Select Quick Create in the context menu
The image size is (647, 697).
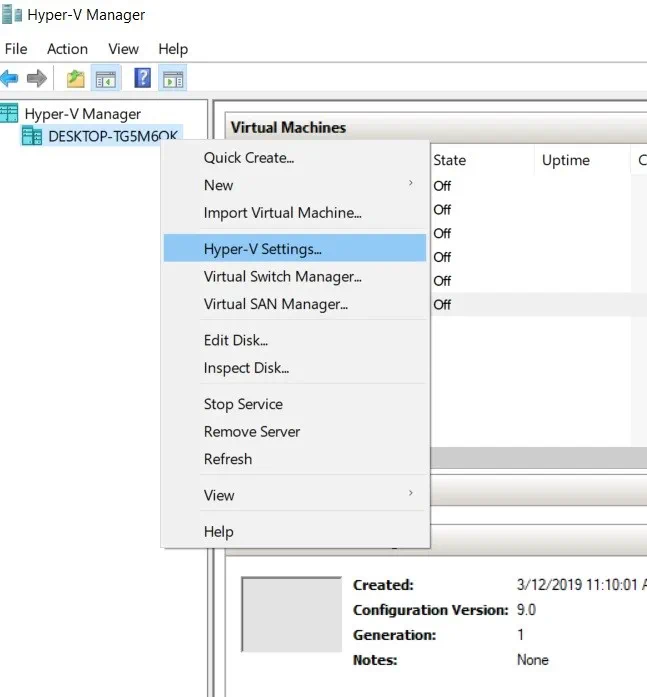pos(248,157)
